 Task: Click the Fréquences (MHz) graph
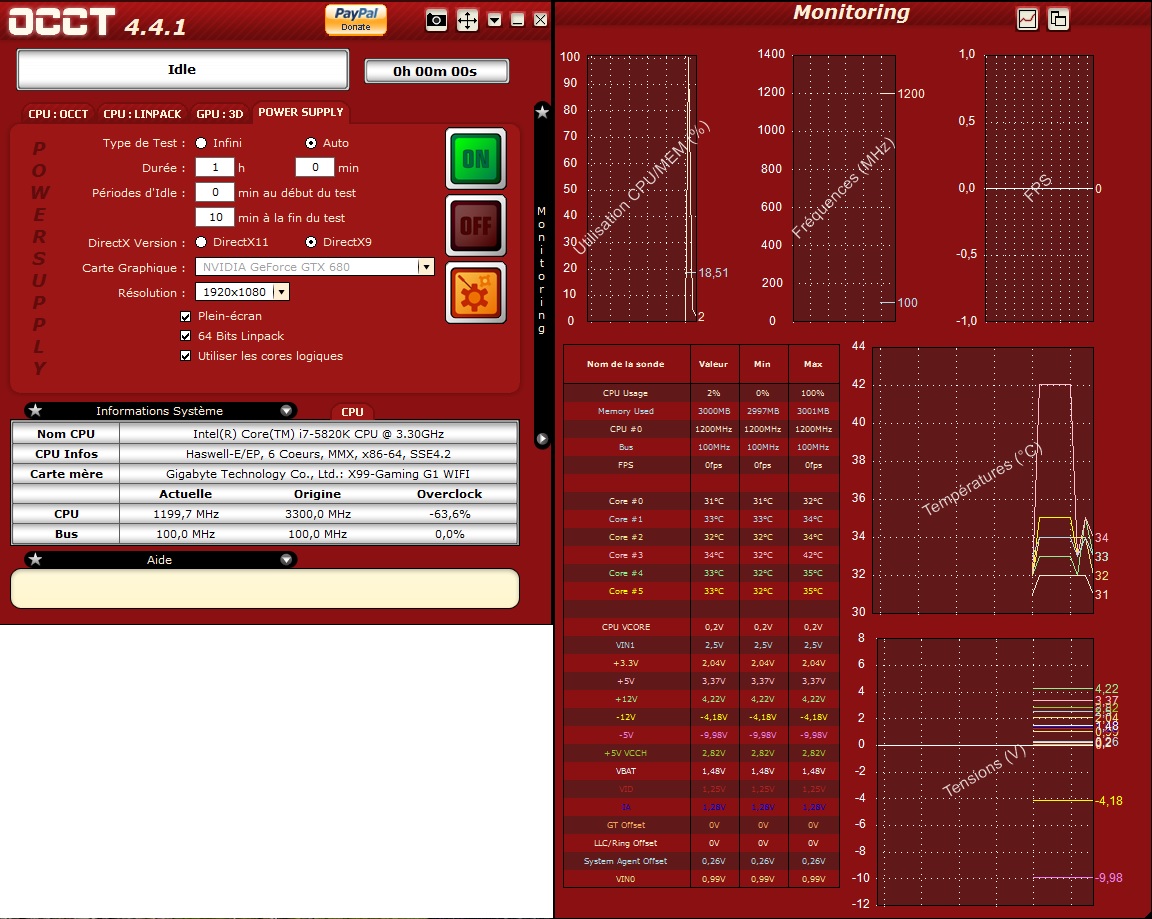(x=843, y=188)
